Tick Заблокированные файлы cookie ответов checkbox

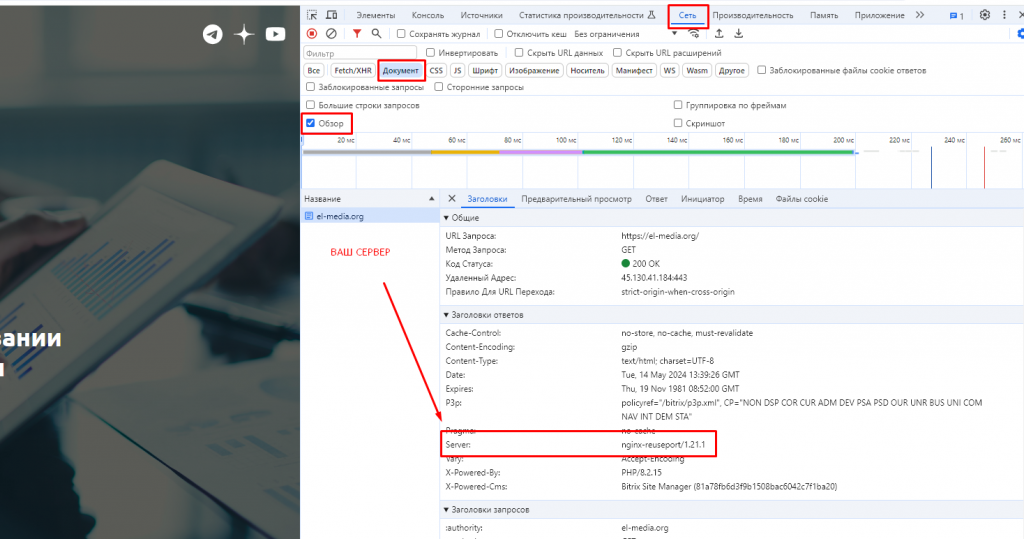pyautogui.click(x=761, y=70)
